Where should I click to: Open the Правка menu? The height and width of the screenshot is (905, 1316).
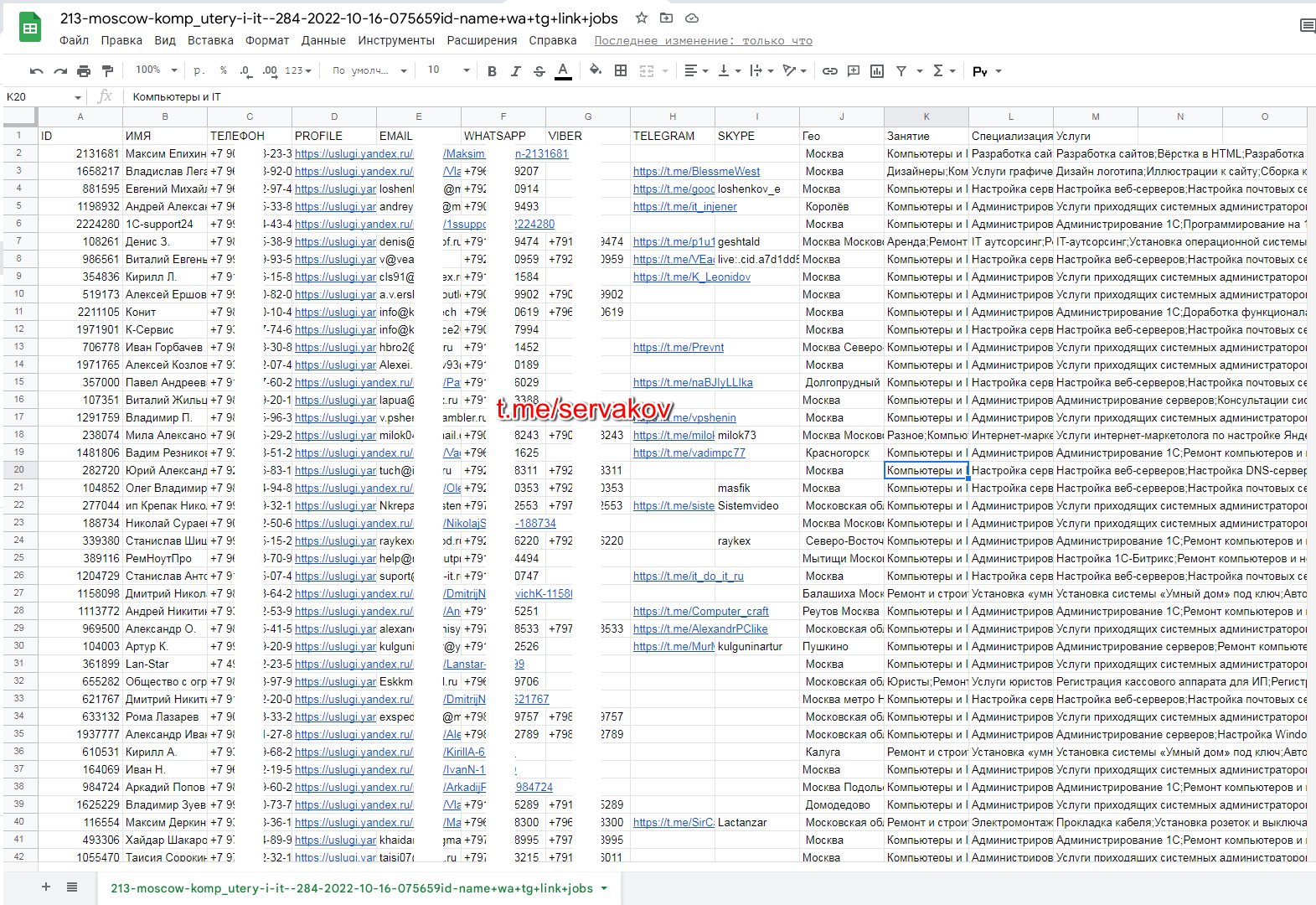pos(121,40)
